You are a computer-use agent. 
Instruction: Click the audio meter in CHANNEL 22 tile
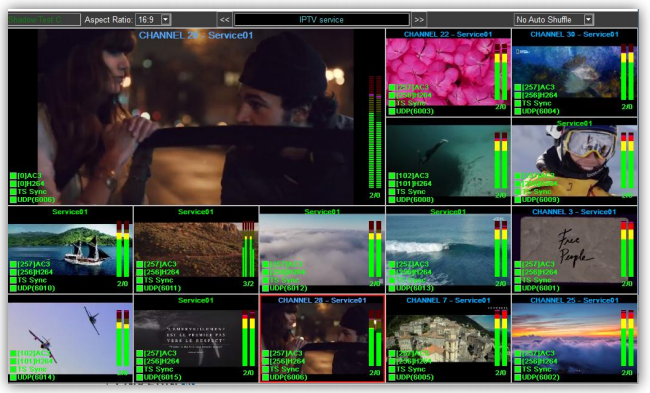point(501,71)
